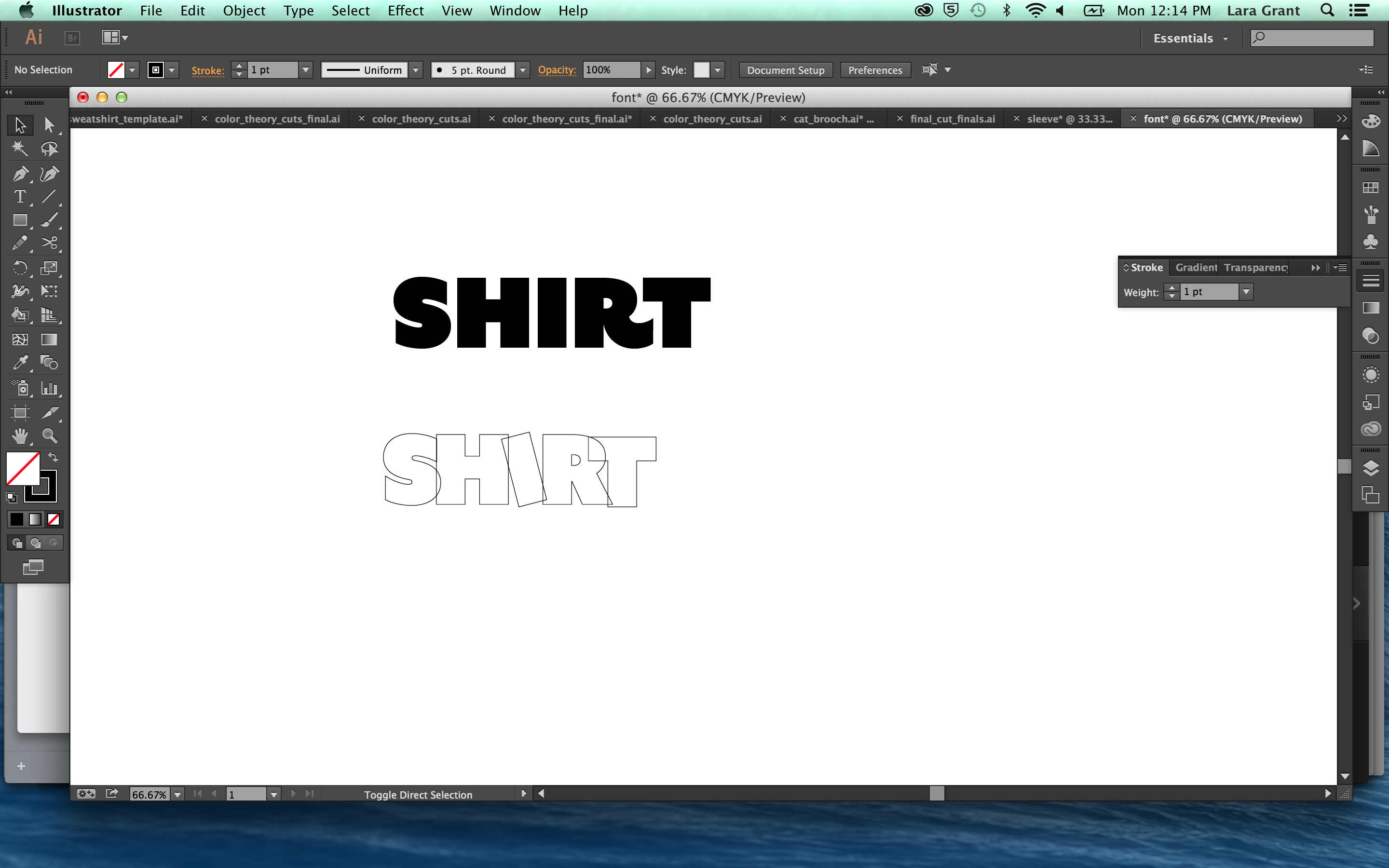This screenshot has width=1389, height=868.
Task: Open the stroke weight dropdown in control bar
Action: coord(306,70)
